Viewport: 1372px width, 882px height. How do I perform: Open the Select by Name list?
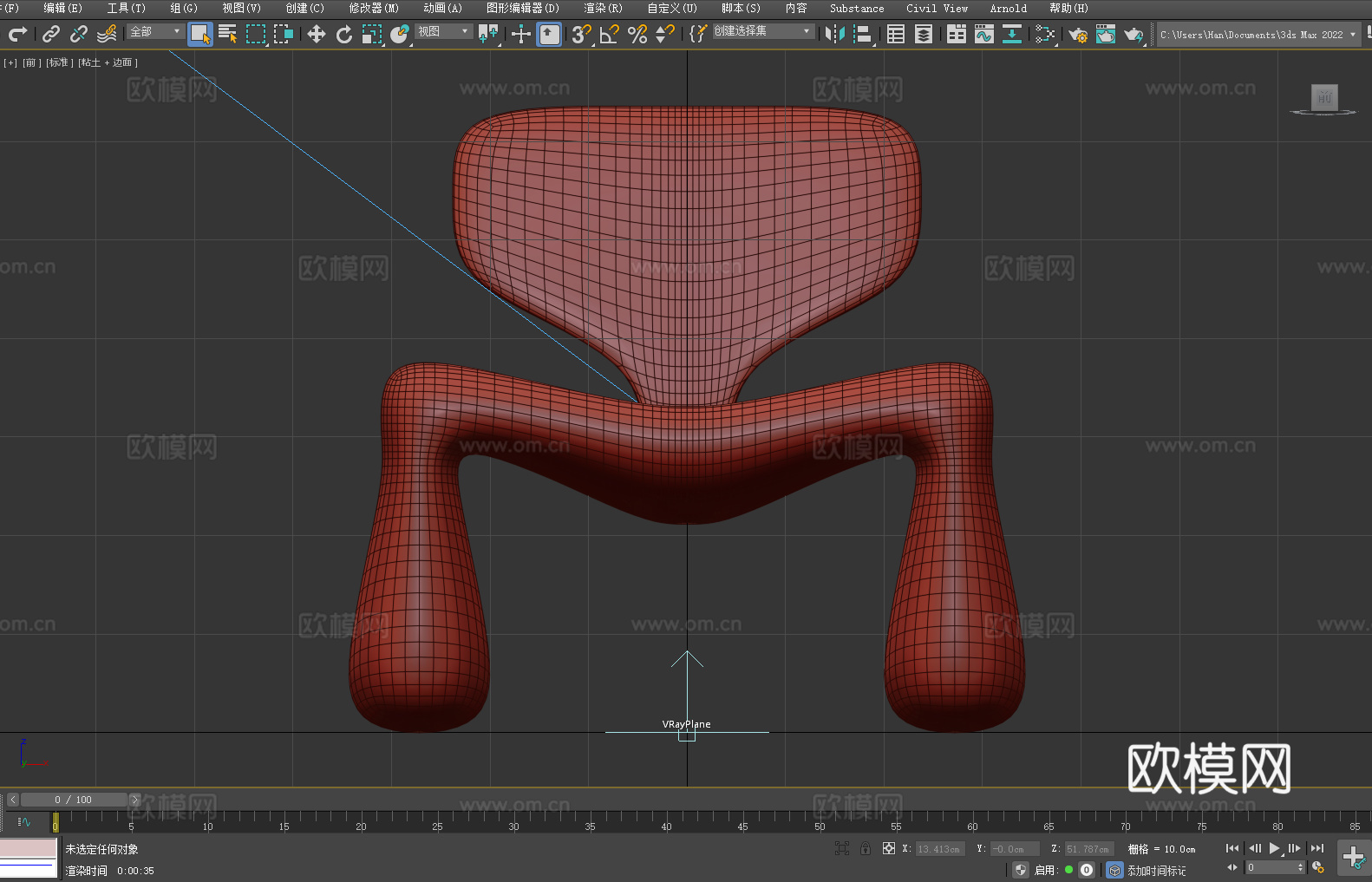point(228,34)
